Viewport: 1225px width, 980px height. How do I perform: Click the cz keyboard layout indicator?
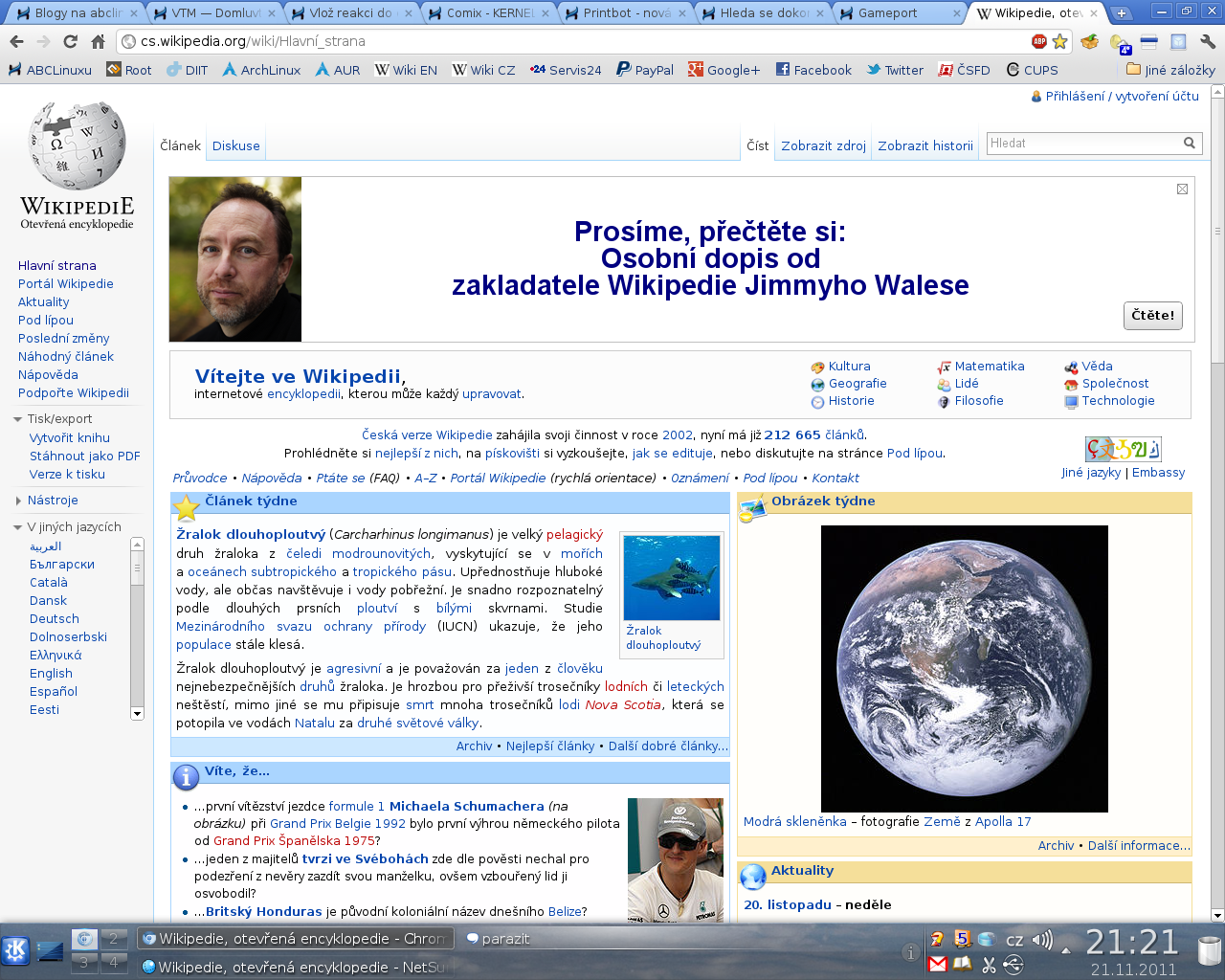tap(1014, 941)
